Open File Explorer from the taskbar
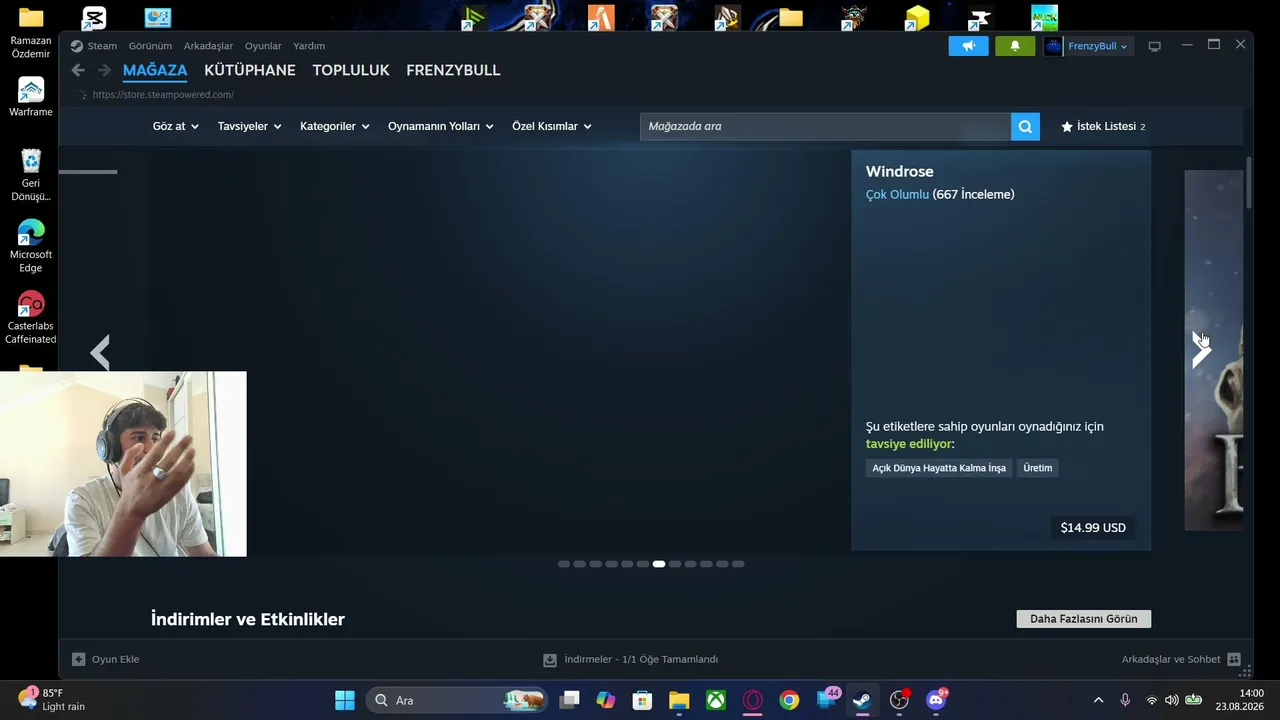Viewport: 1280px width, 720px height. pos(679,700)
